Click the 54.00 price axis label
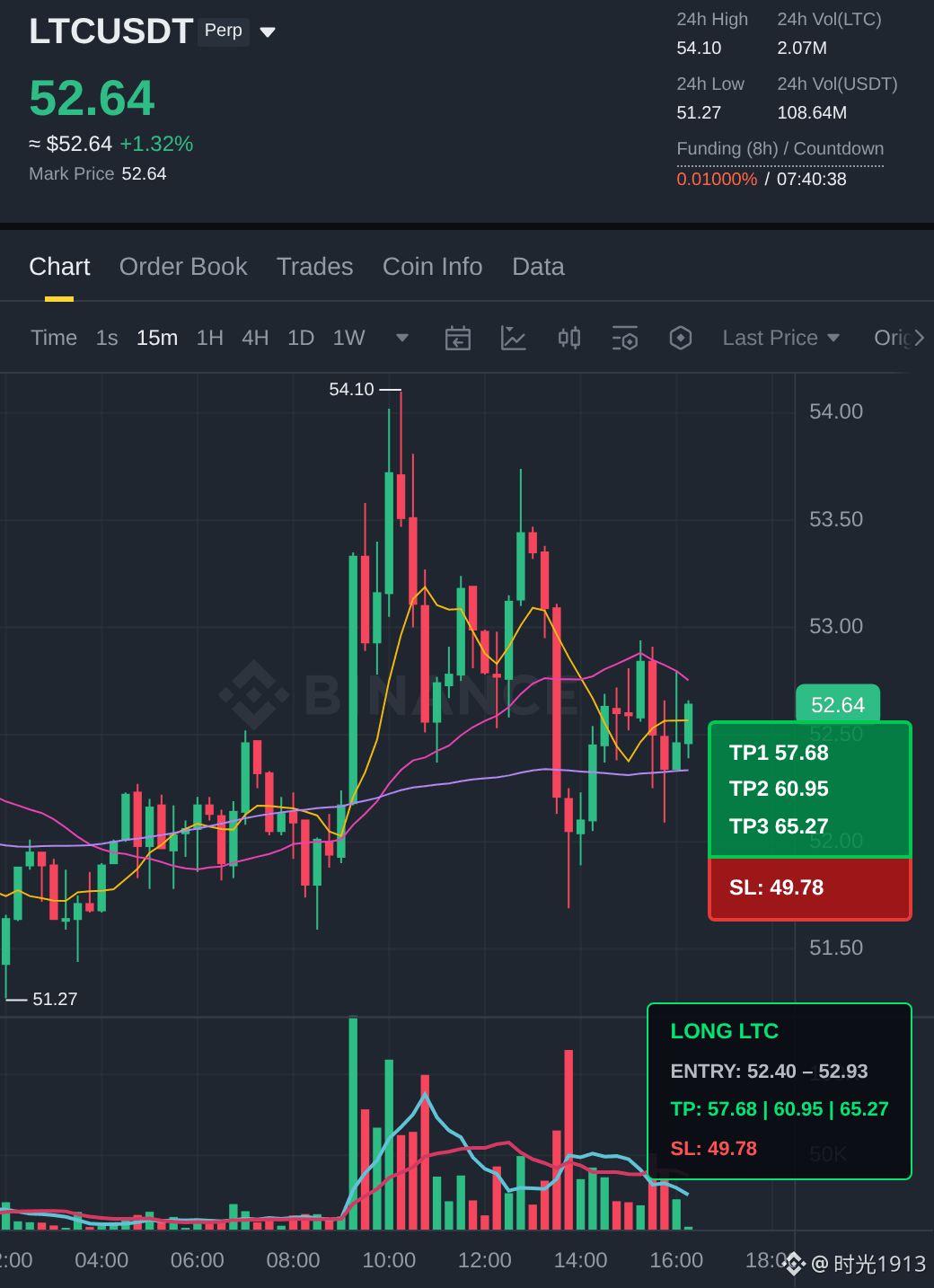 coord(836,411)
